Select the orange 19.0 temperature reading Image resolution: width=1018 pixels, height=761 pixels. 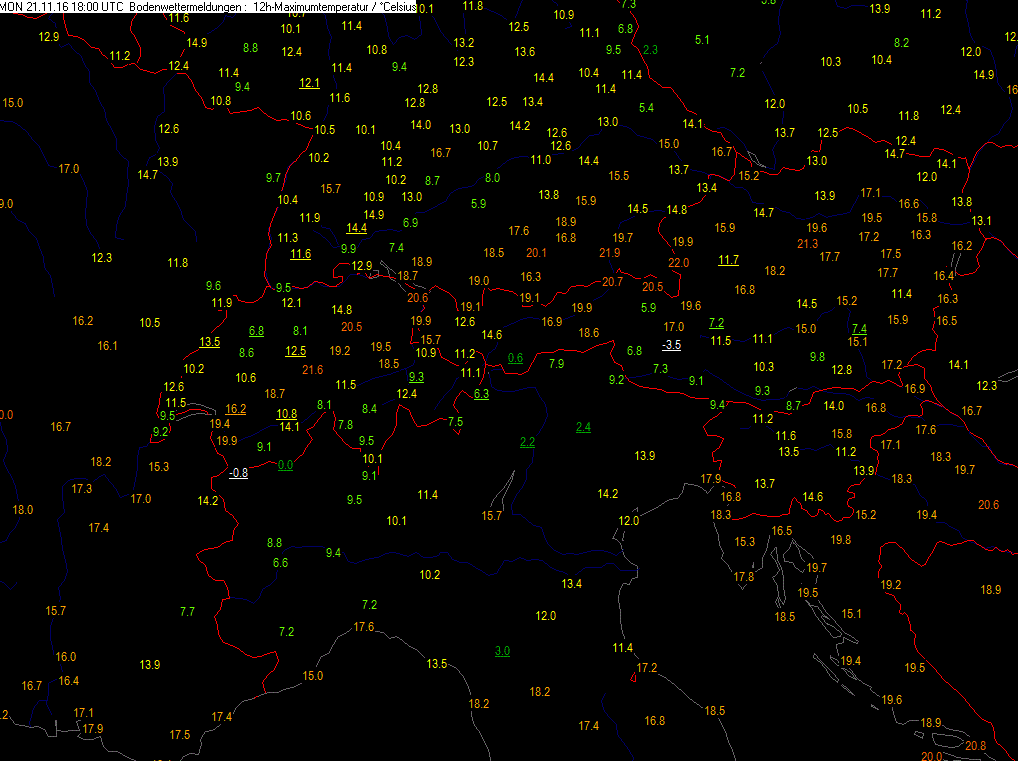tap(478, 281)
